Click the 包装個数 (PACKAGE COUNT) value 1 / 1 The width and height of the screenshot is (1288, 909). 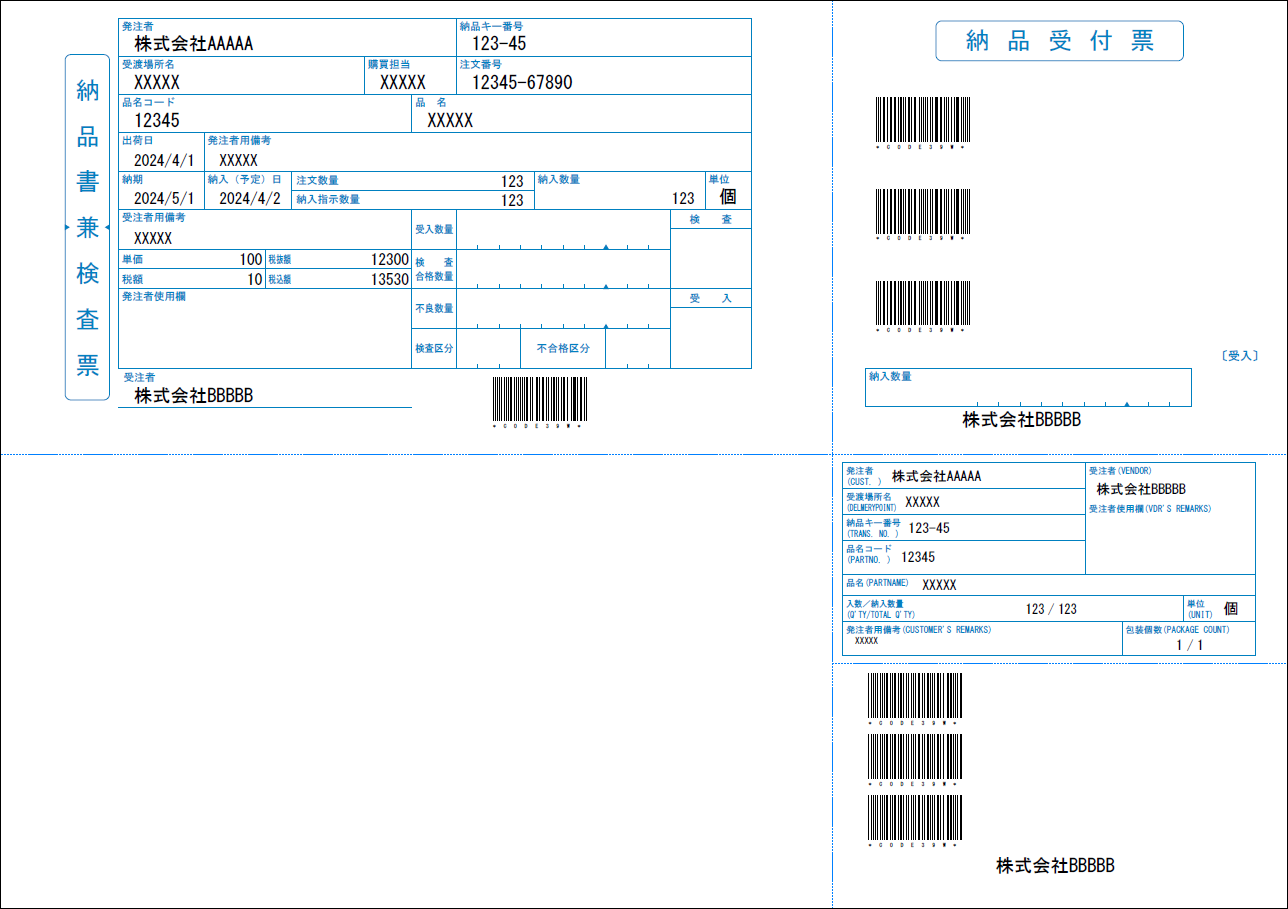coord(1189,645)
